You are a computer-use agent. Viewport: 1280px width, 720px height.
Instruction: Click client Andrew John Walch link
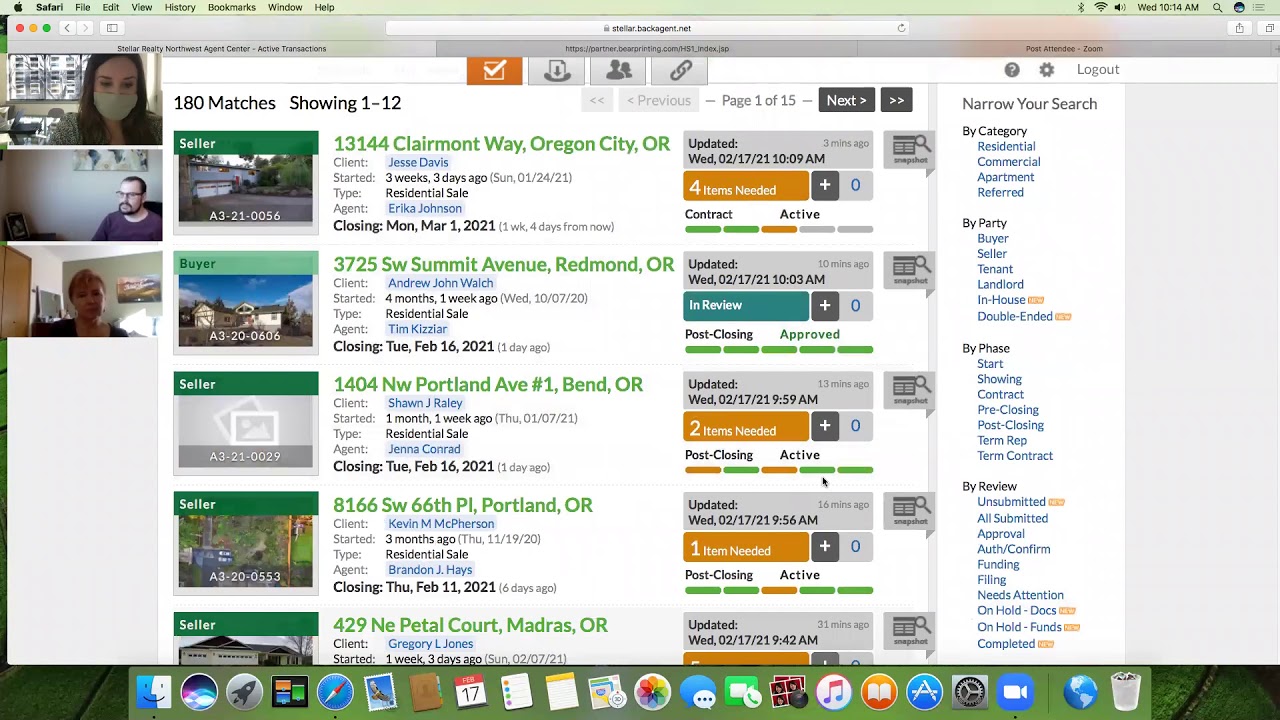pos(440,283)
